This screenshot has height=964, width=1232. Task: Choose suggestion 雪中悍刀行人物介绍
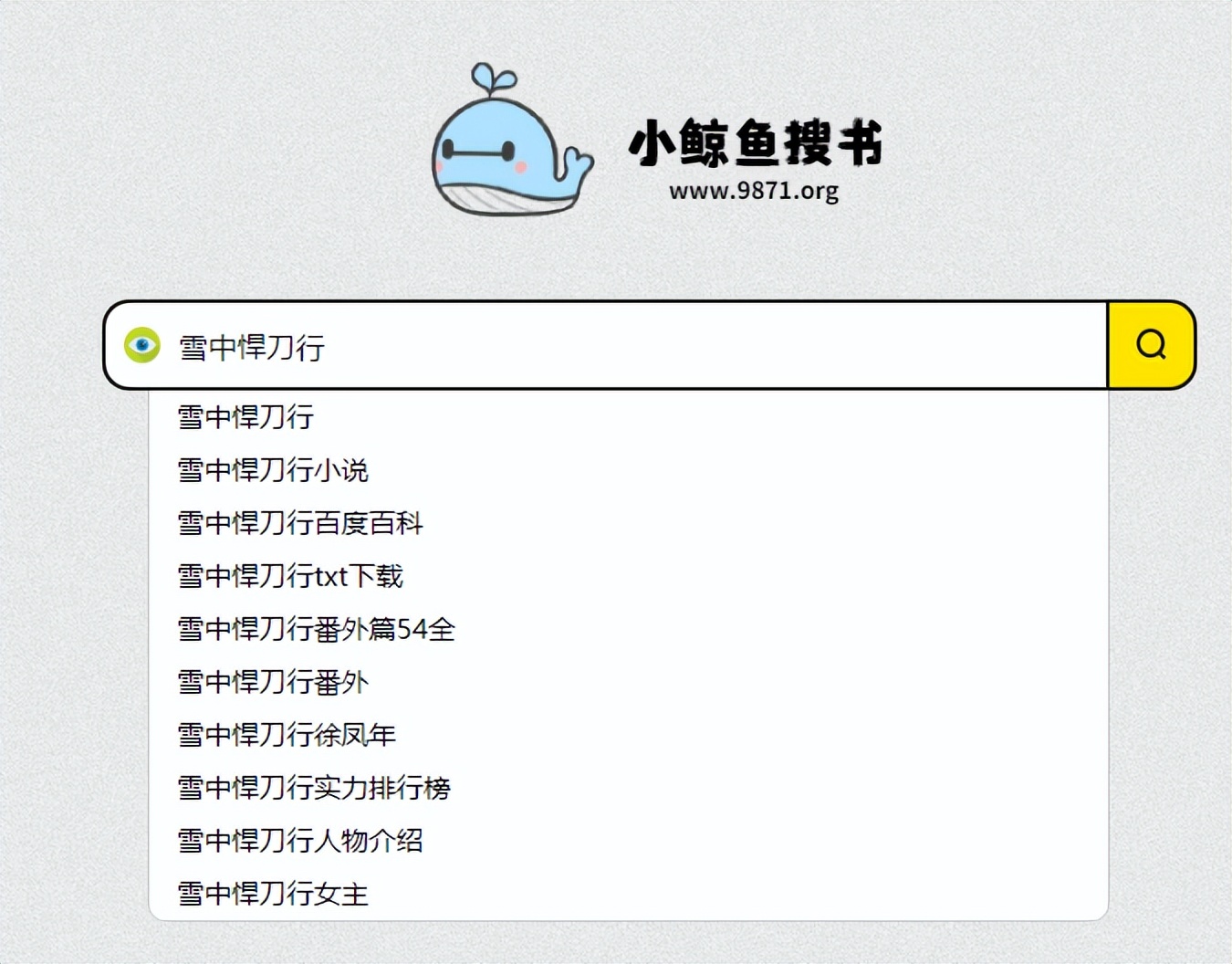pyautogui.click(x=628, y=841)
